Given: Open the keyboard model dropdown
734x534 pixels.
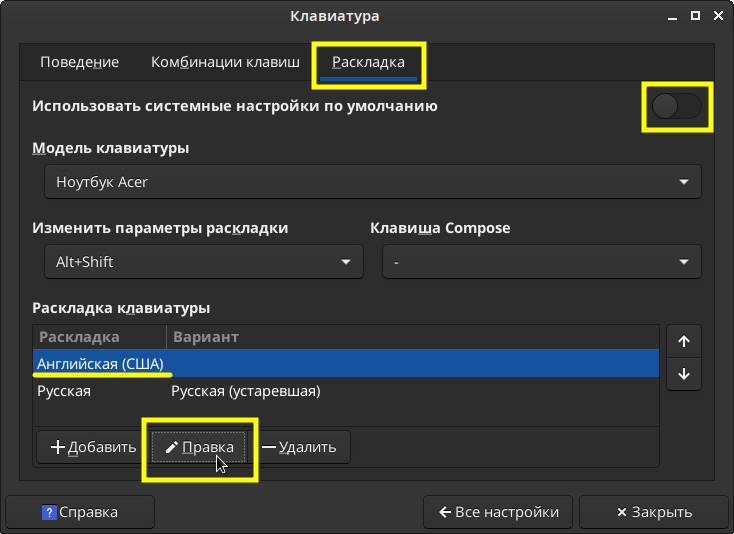Looking at the screenshot, I should coord(372,182).
